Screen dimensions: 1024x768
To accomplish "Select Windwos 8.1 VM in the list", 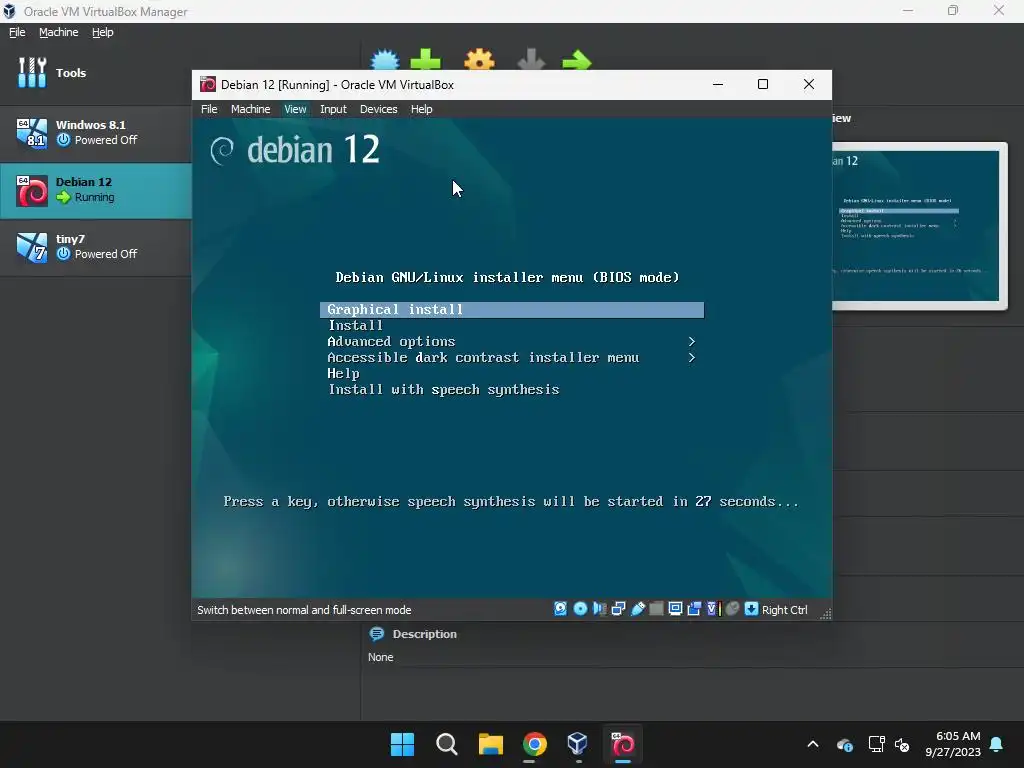I will click(x=96, y=133).
